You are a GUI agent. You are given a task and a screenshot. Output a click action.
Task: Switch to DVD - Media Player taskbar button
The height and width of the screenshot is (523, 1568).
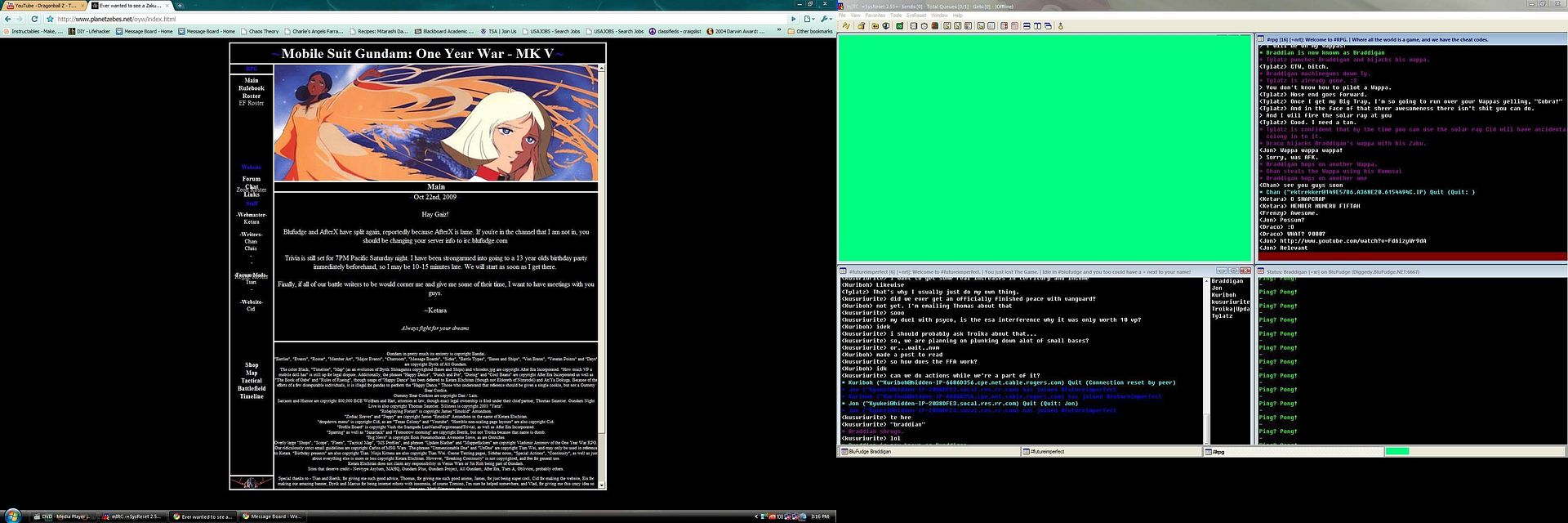(62, 516)
